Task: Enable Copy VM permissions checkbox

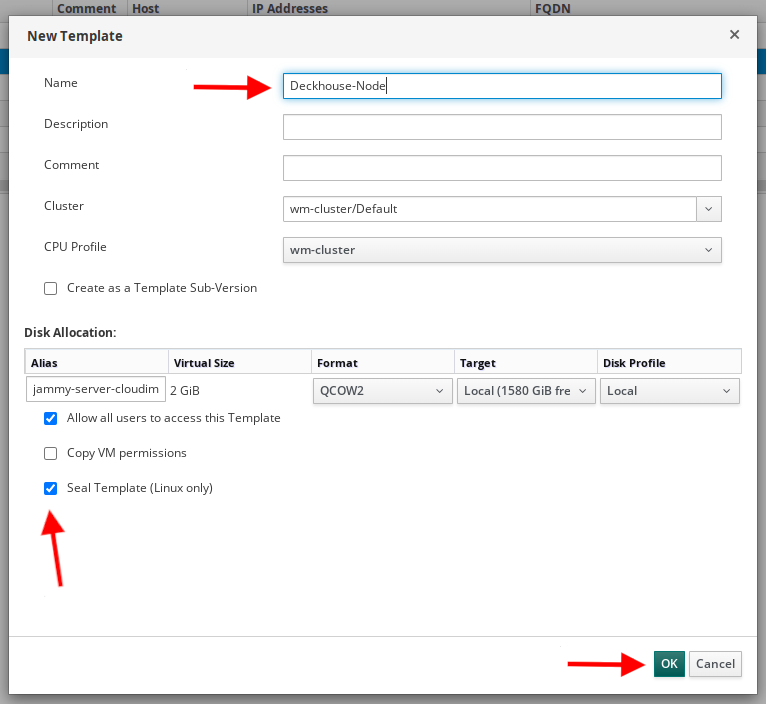Action: point(51,453)
